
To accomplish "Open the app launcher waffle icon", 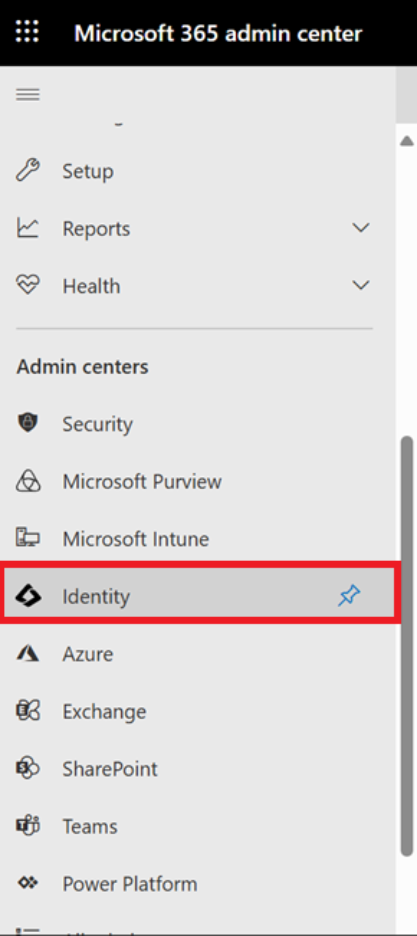I will coord(27,32).
